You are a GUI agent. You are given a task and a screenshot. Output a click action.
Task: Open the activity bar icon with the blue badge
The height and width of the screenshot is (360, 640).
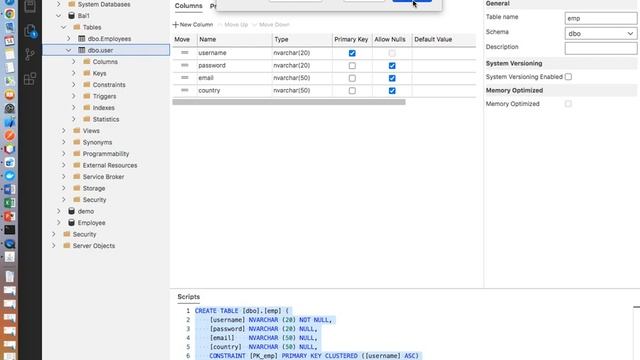(x=30, y=31)
